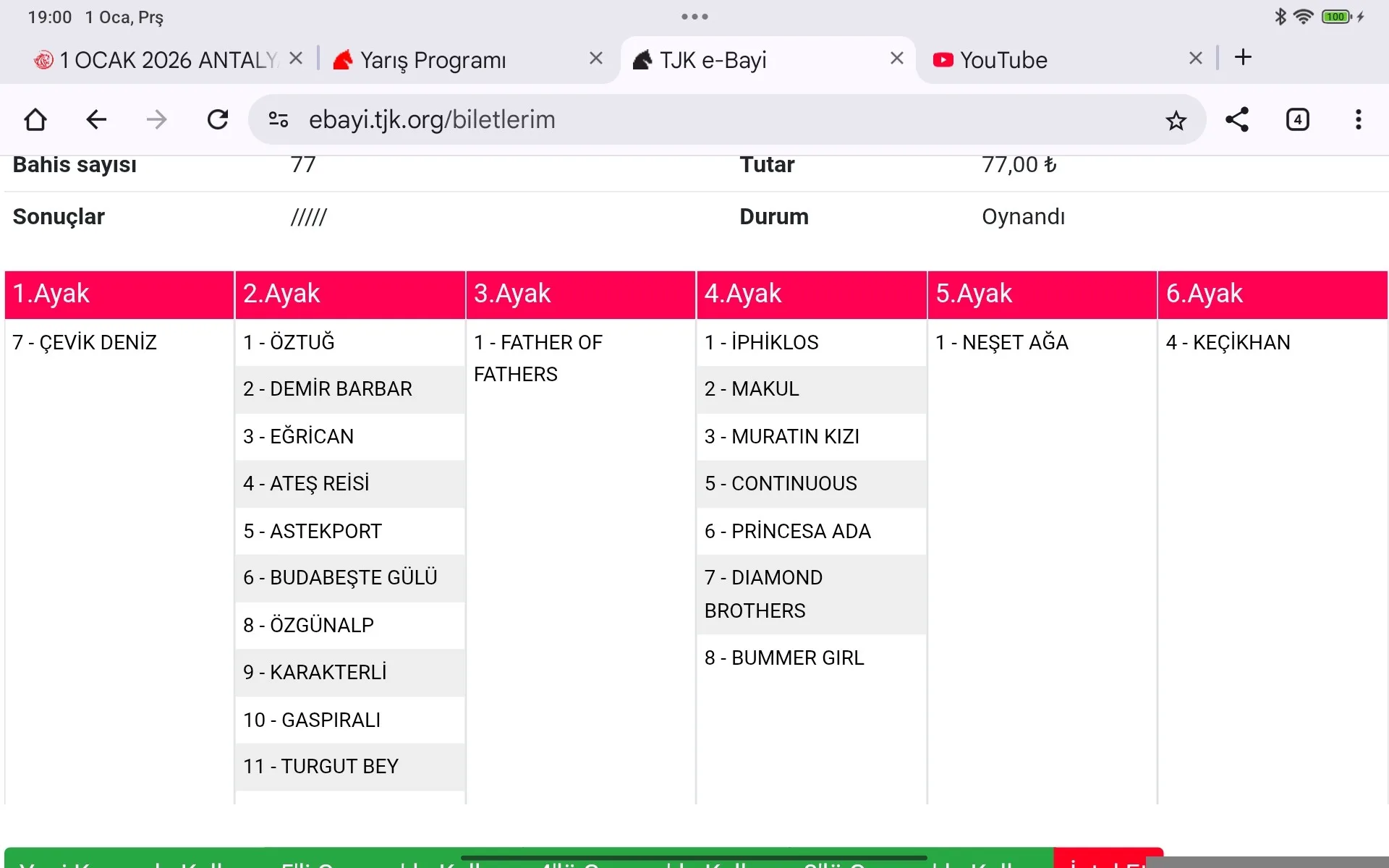This screenshot has height=868, width=1389.
Task: Close the TJK e-Bayi tab
Action: [x=896, y=59]
